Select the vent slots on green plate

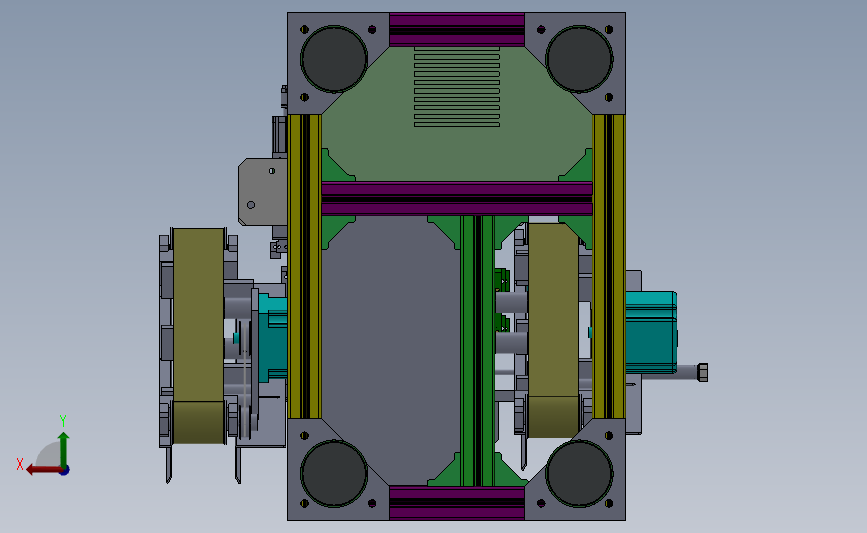(x=457, y=87)
